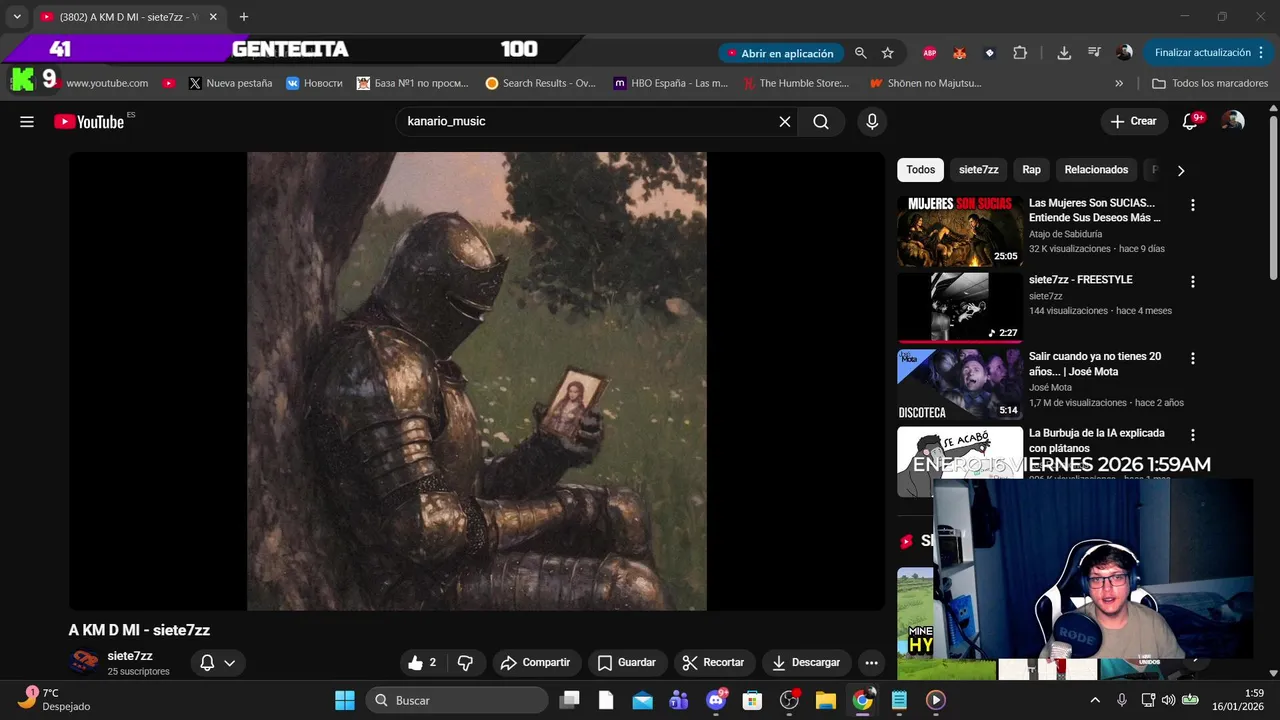Clear the kanario_music search text

click(x=785, y=122)
